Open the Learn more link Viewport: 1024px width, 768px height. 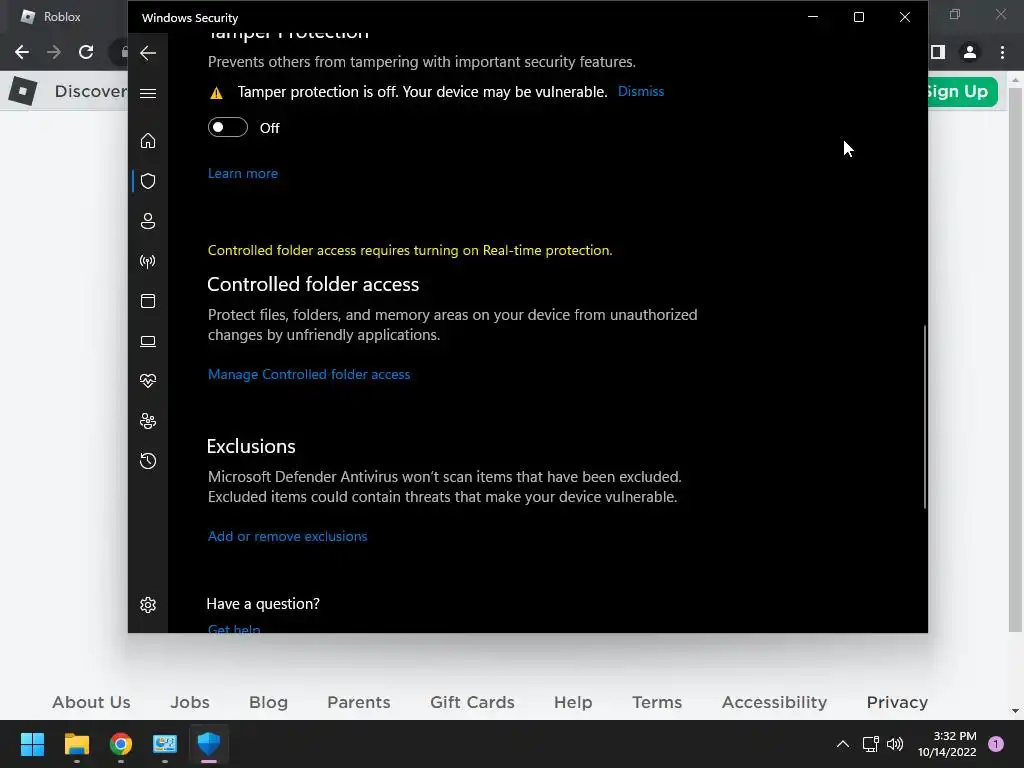(243, 174)
